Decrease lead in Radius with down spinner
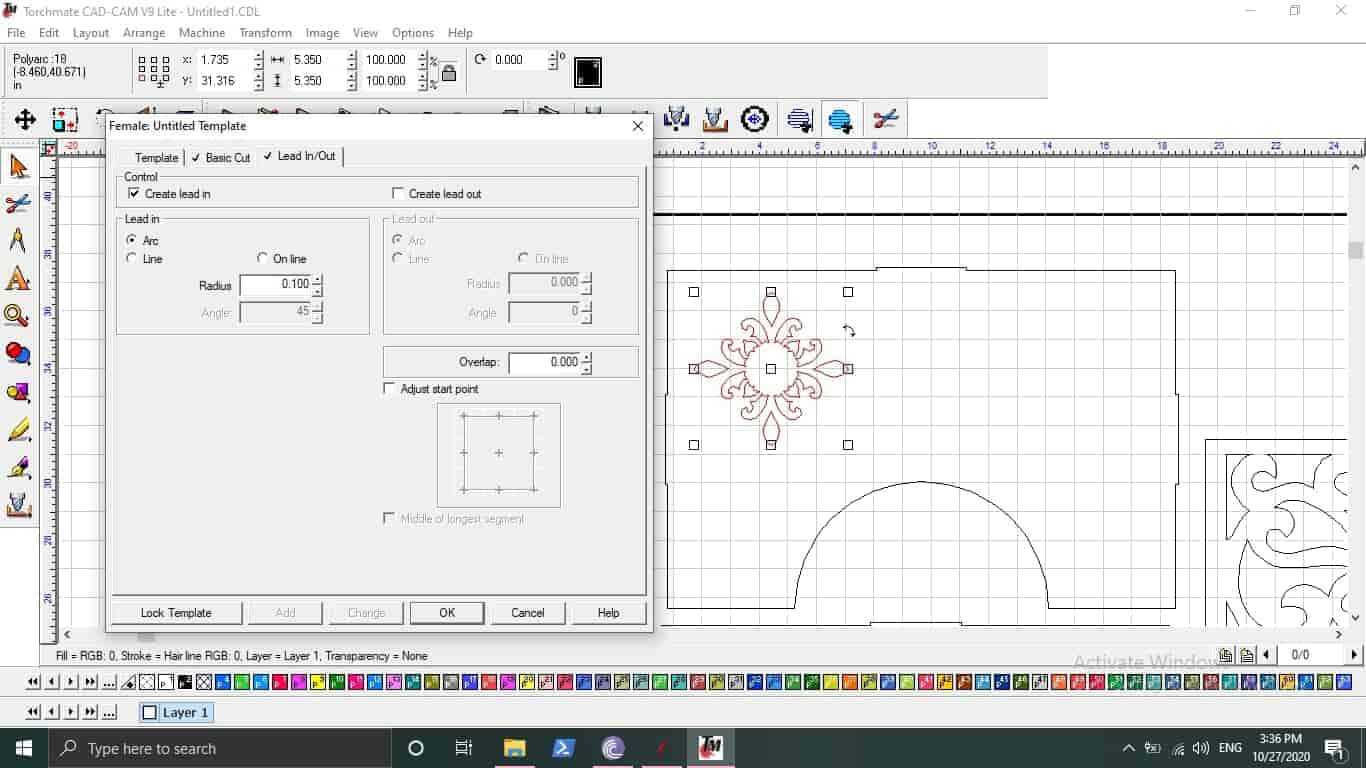1366x768 pixels. pyautogui.click(x=318, y=290)
